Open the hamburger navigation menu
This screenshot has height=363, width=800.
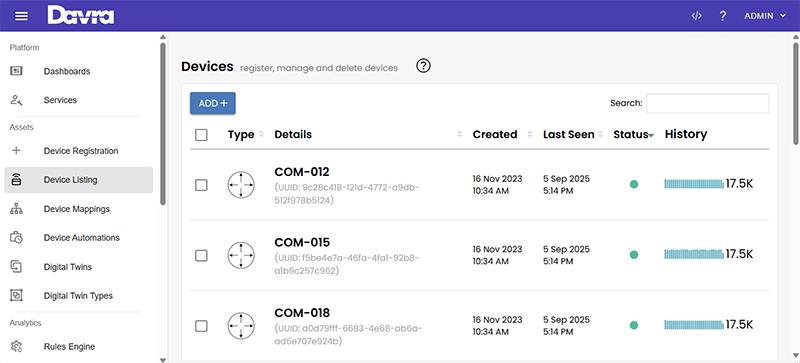pos(21,16)
